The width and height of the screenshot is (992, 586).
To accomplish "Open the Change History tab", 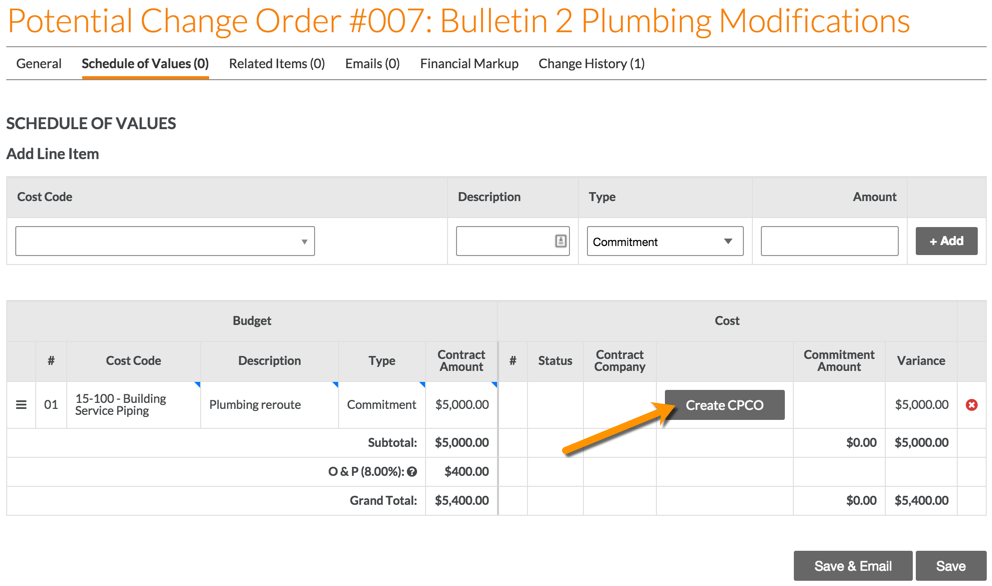I will click(594, 63).
